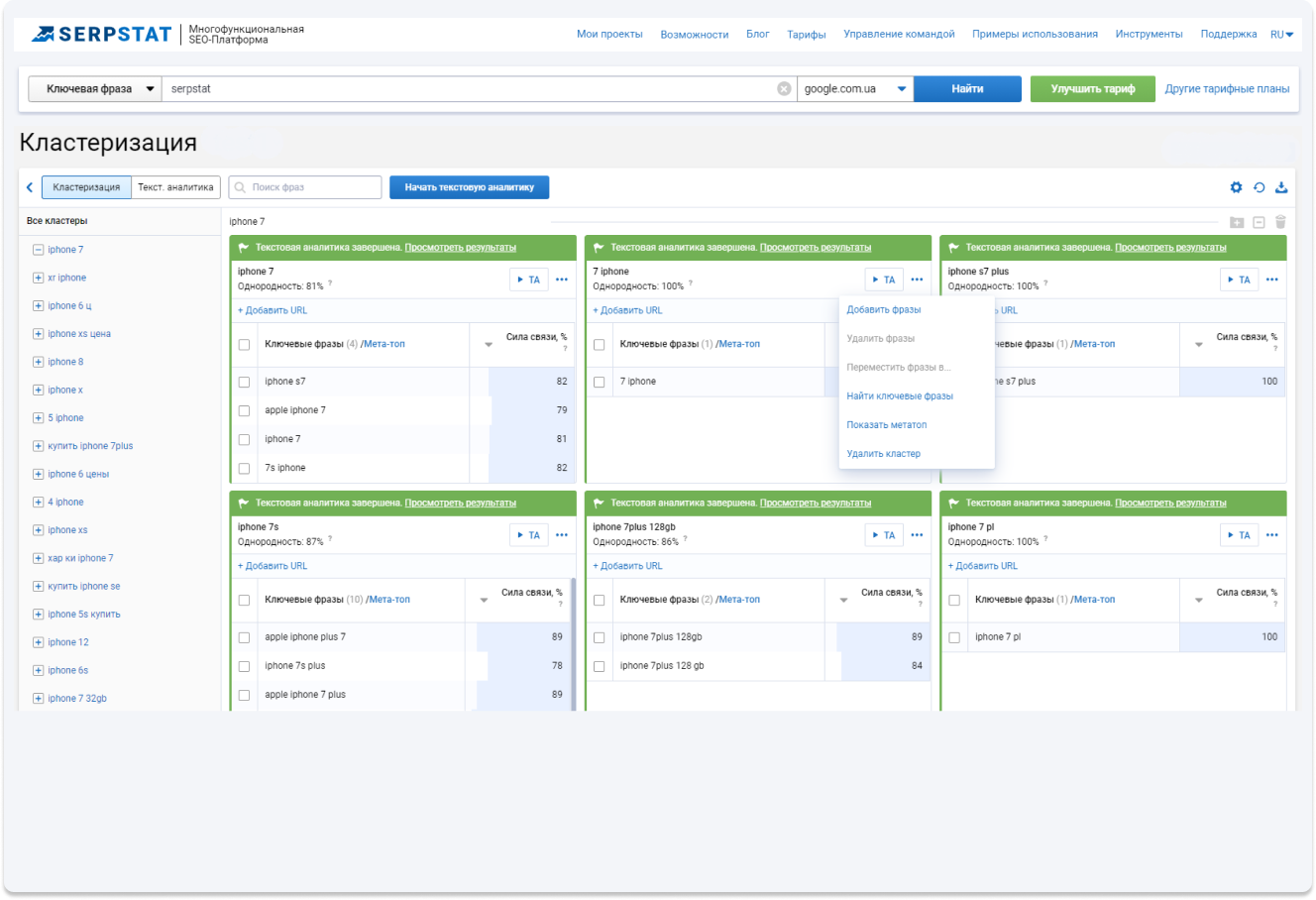Screen dimensions: 1316x900
Task: Check the 7 iphone keyword checkbox
Action: (x=599, y=382)
